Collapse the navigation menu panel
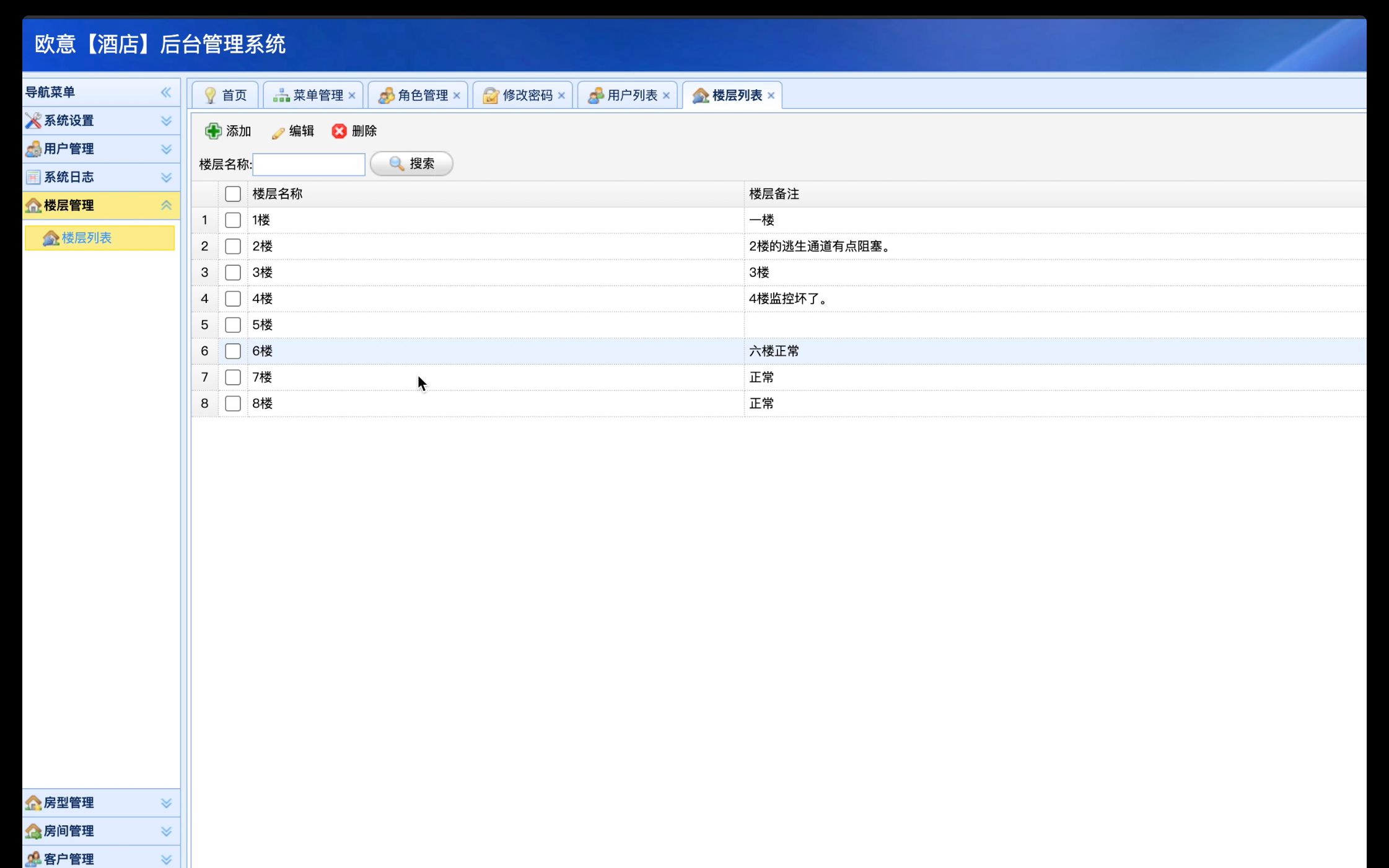This screenshot has height=868, width=1389. (x=166, y=92)
